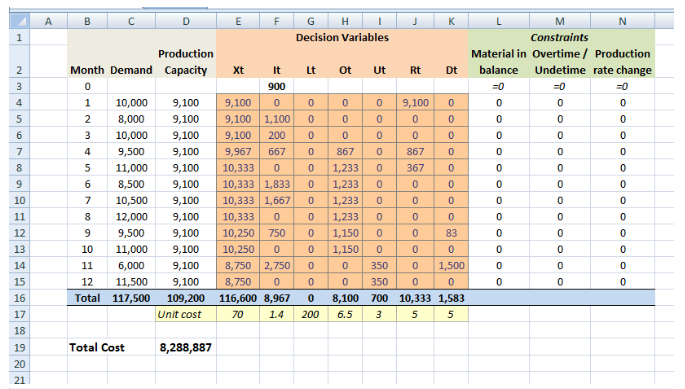Select row 3 header
Viewport: 685px width, 389px height.
click(19, 87)
